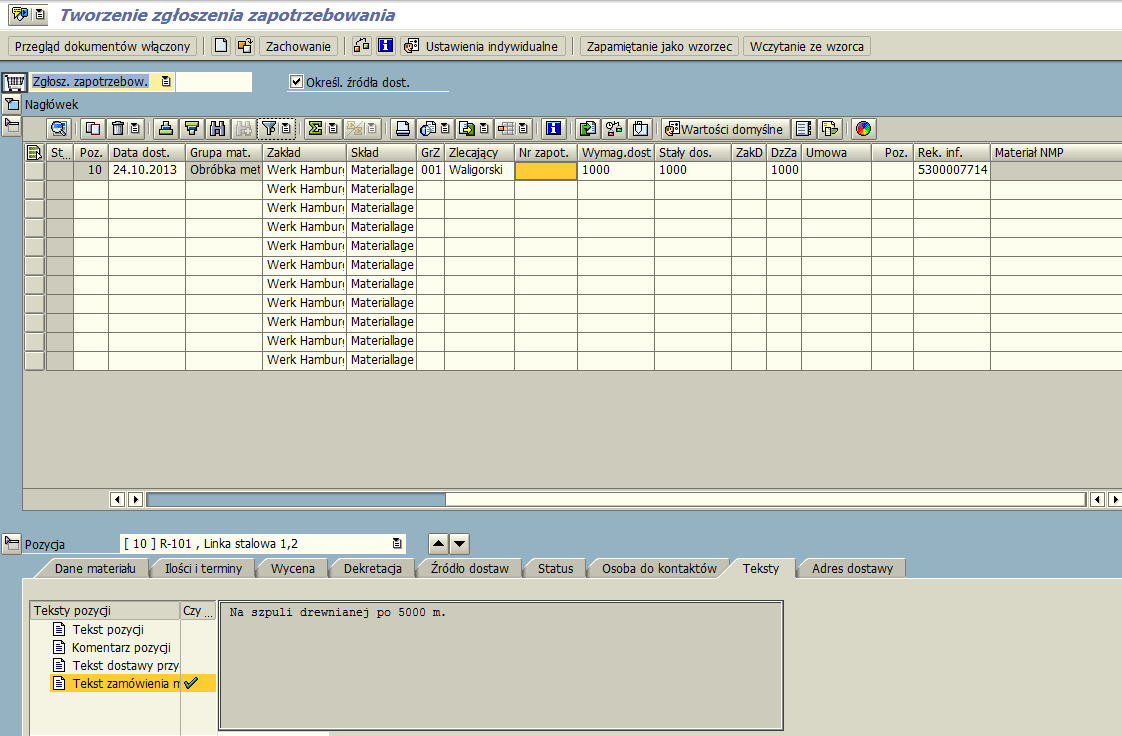Open the layout icon dropdown arrow

coord(523,129)
